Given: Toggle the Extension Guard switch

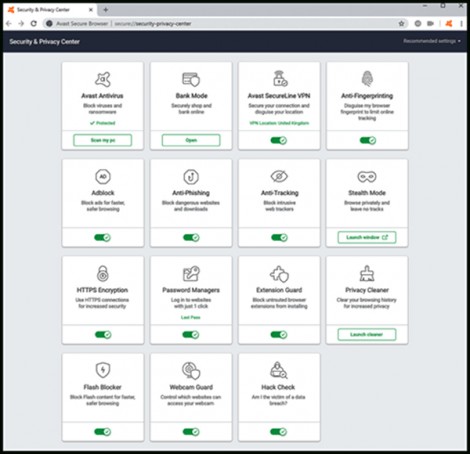Looking at the screenshot, I should coord(279,334).
